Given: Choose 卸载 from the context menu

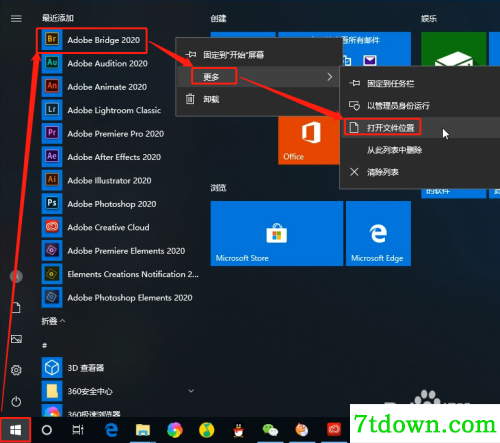Looking at the screenshot, I should click(x=259, y=99).
